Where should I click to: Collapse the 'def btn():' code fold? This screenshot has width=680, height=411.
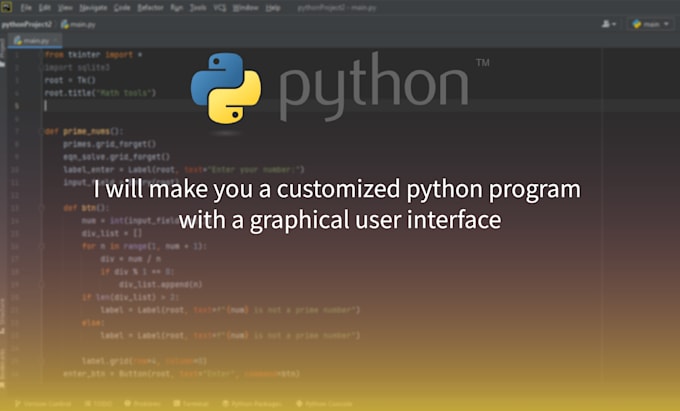click(42, 208)
